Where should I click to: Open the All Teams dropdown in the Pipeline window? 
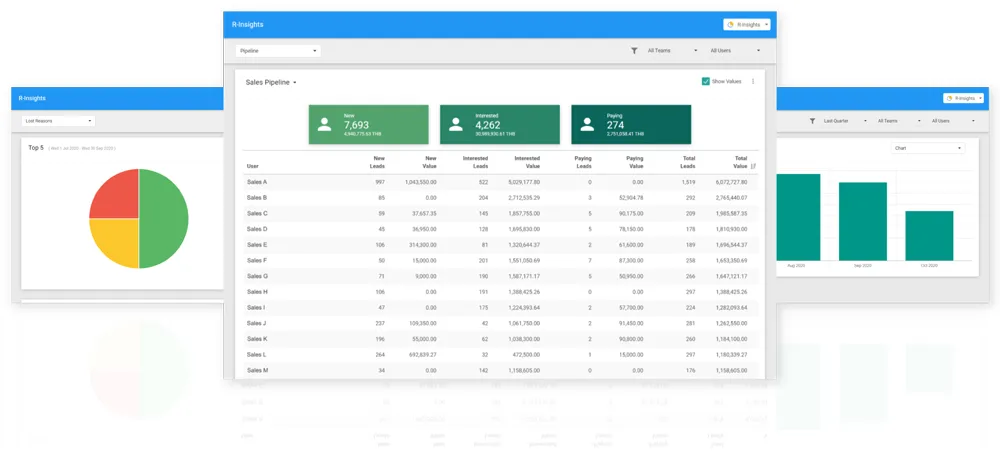tap(673, 50)
